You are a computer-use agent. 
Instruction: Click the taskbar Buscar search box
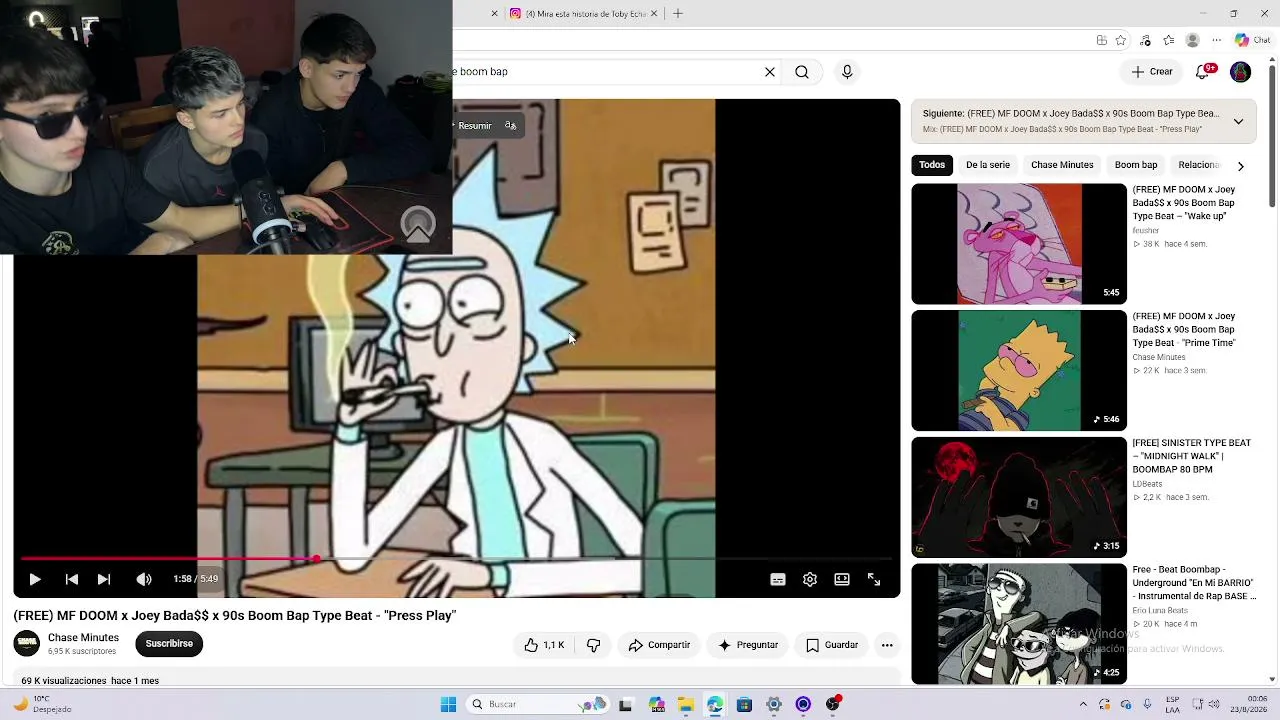pyautogui.click(x=538, y=705)
